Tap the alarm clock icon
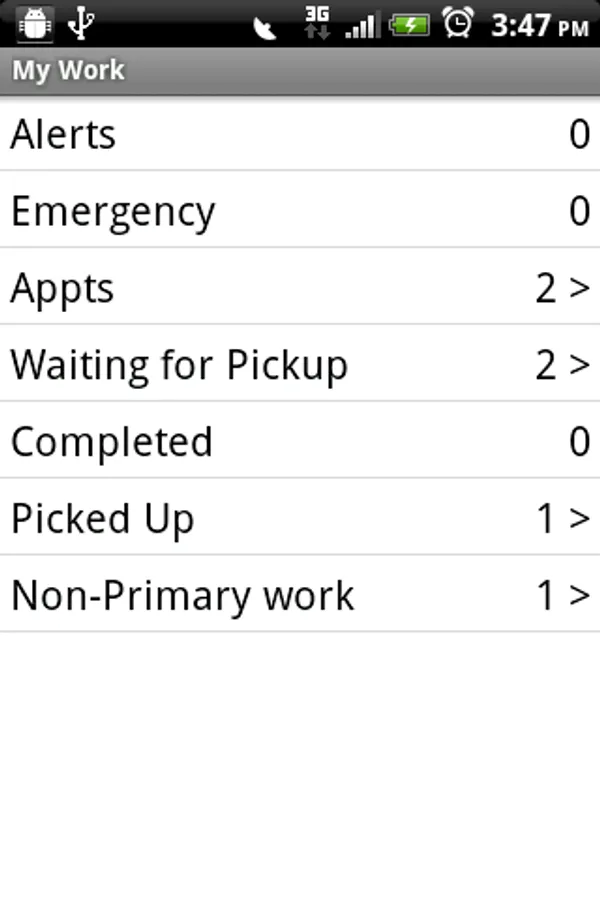Screen dimensions: 600x900 [x=458, y=23]
